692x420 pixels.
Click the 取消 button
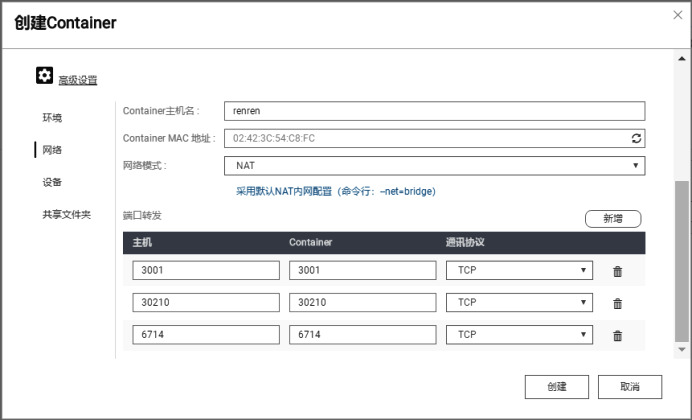point(630,387)
